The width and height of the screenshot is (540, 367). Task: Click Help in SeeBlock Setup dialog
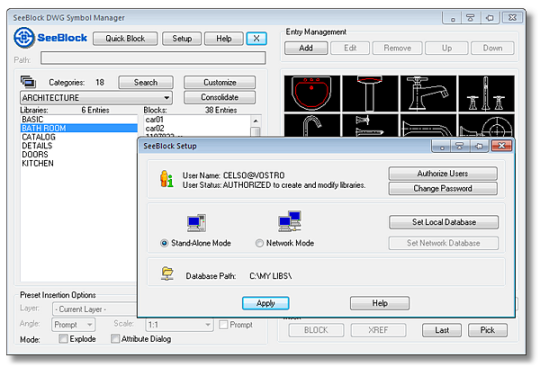[380, 303]
